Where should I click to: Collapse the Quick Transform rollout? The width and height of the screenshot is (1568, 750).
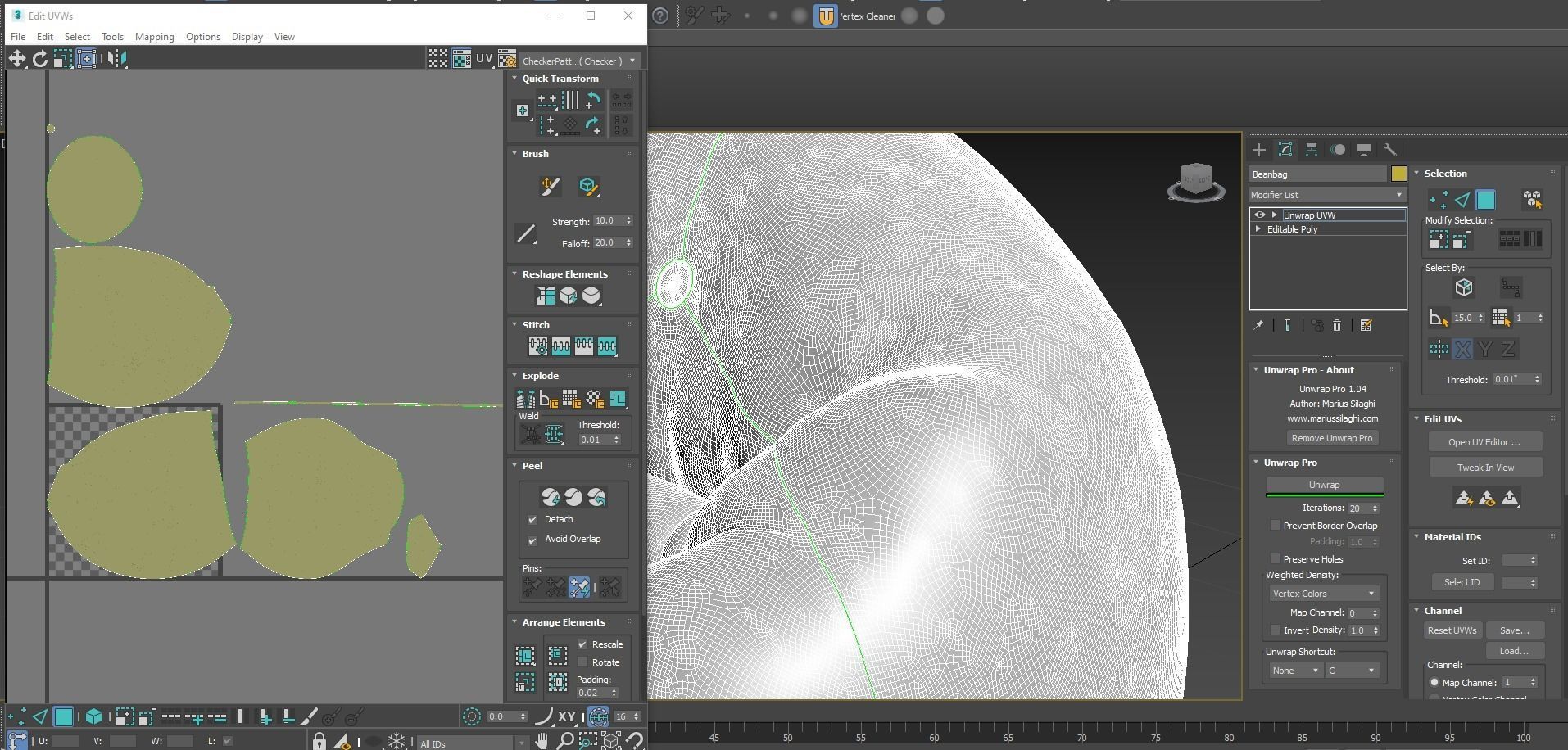point(514,79)
